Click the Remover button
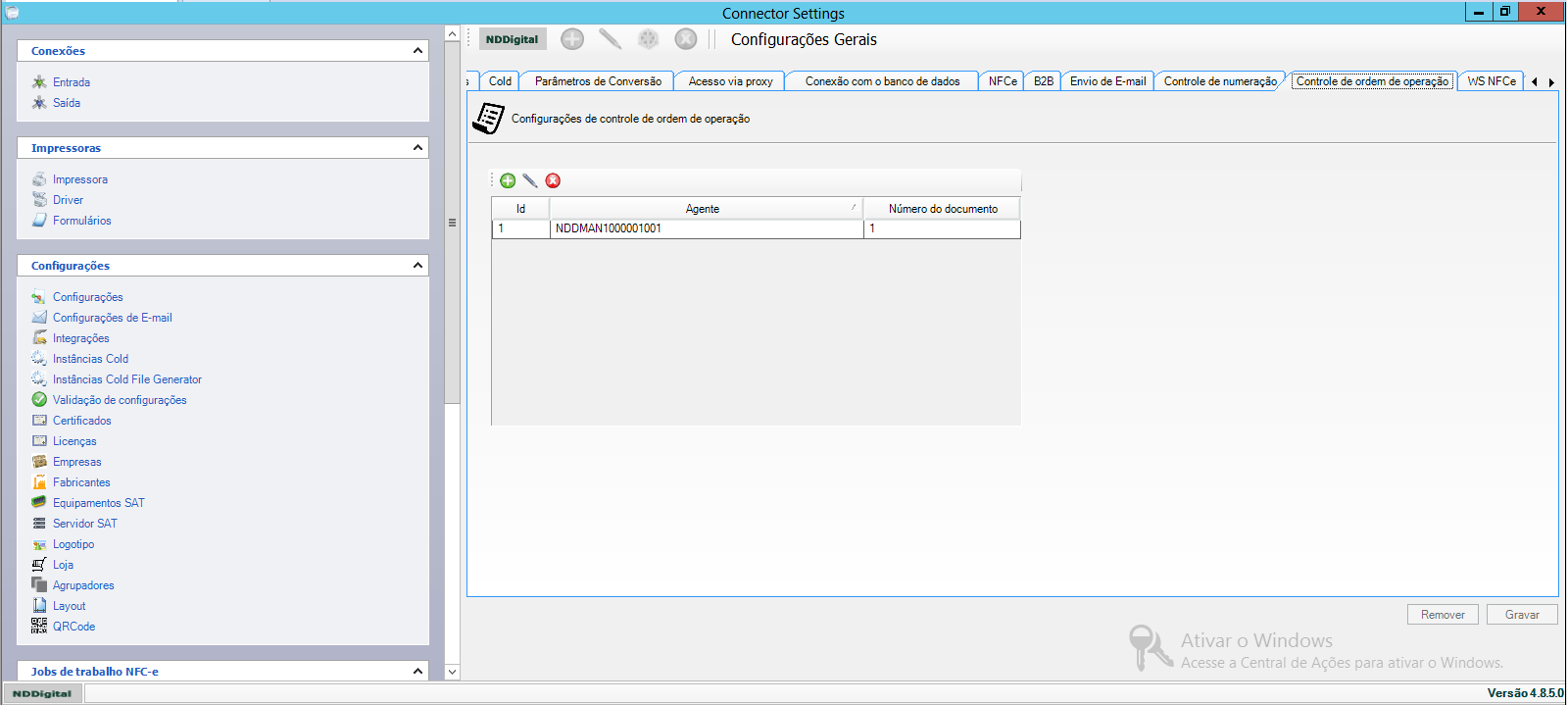1568x705 pixels. (x=1443, y=615)
